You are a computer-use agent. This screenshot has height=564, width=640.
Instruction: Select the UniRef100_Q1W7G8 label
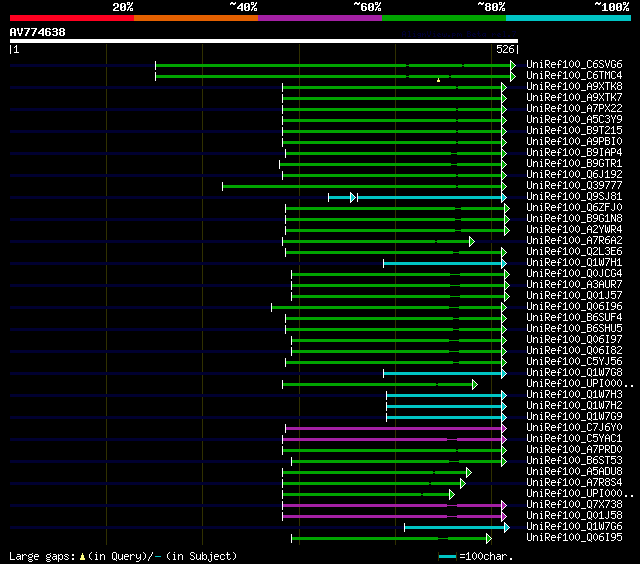(x=574, y=373)
